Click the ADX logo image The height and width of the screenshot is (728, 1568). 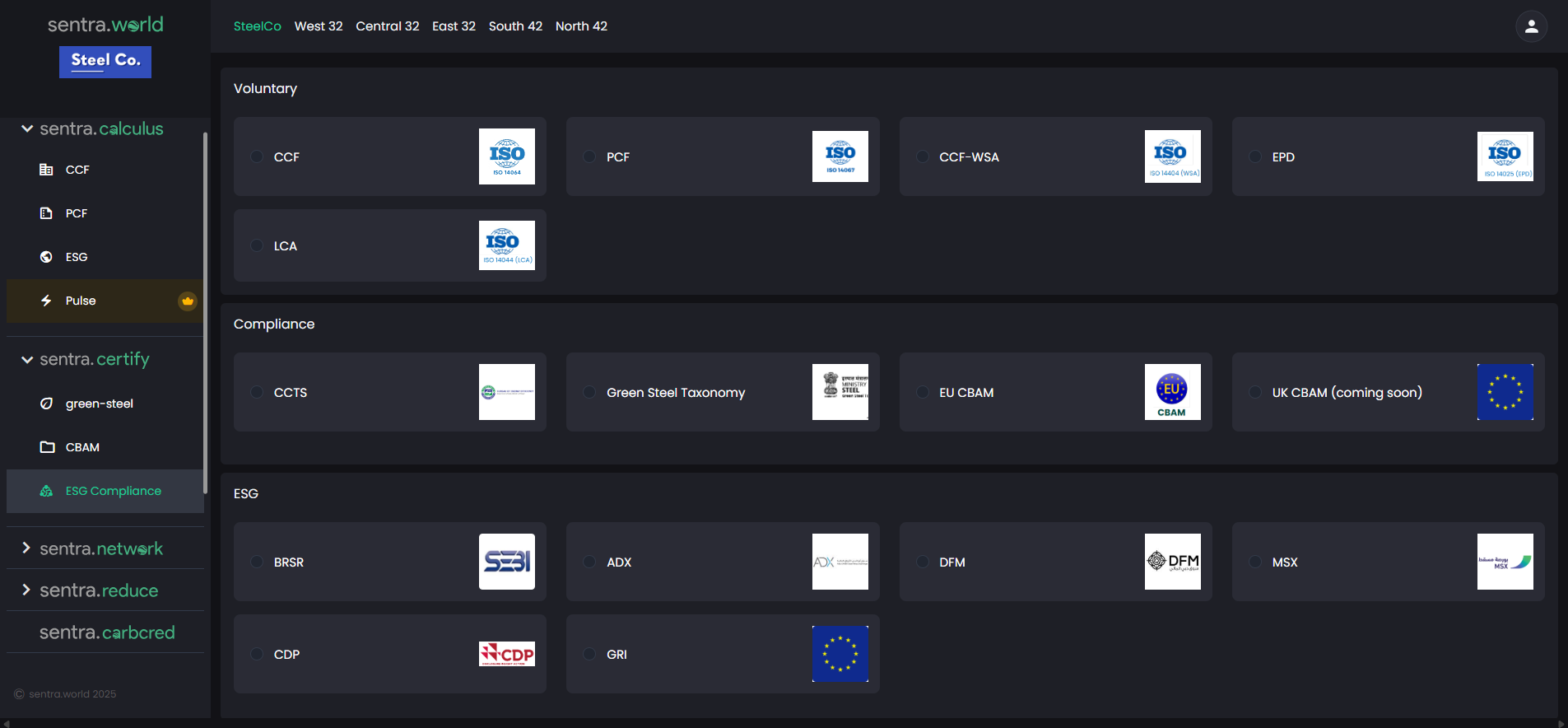click(x=840, y=562)
